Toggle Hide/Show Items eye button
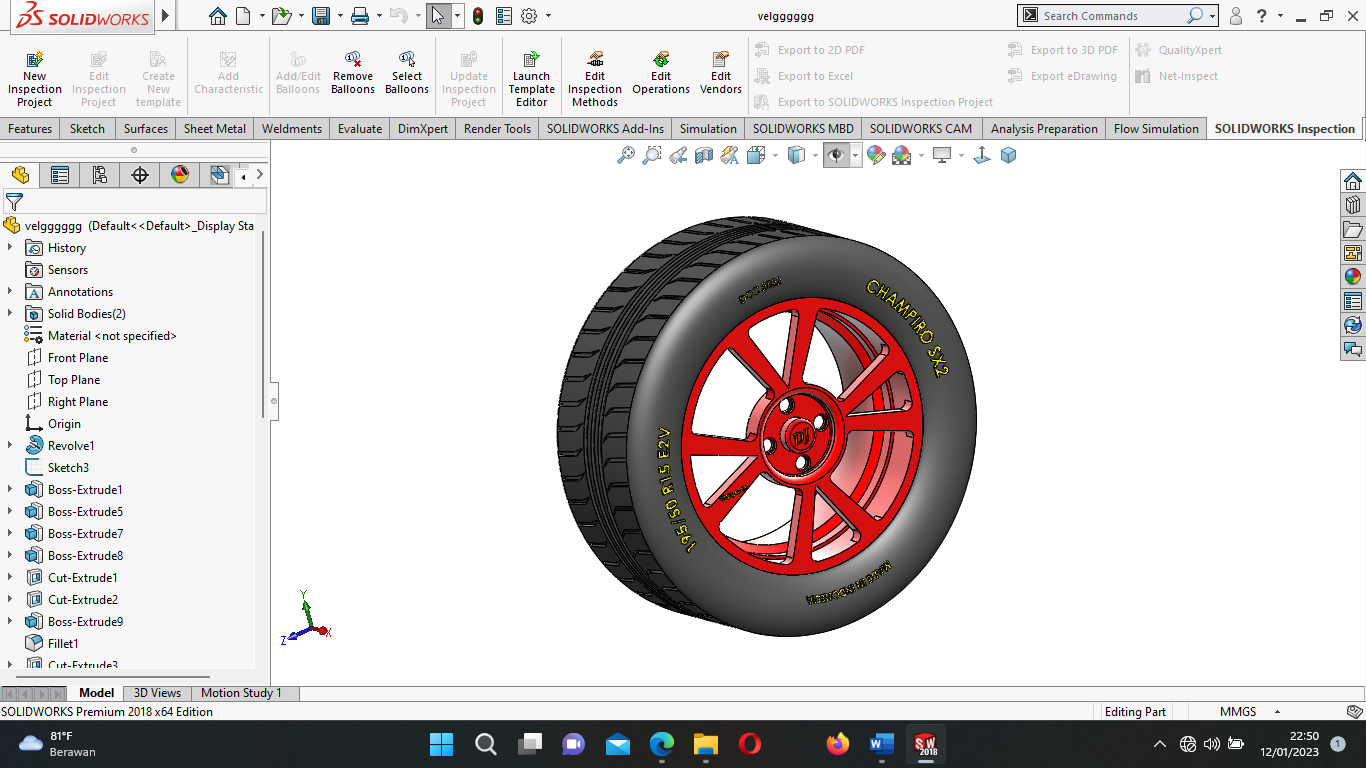 pos(836,155)
